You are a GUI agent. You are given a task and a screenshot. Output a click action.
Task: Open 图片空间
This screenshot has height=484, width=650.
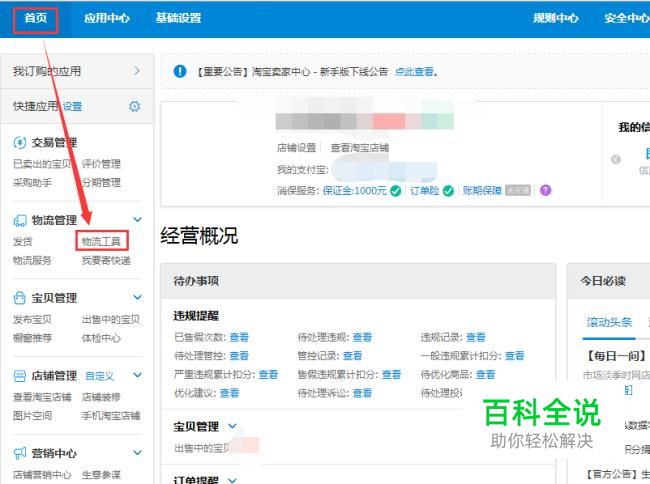coord(32,416)
